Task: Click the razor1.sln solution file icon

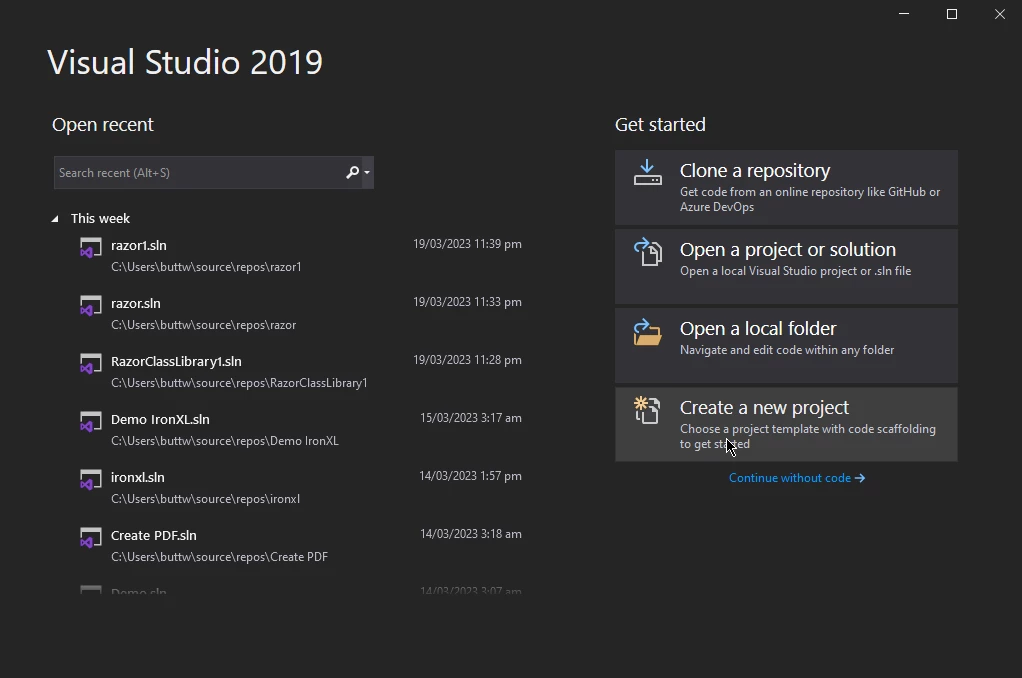Action: pyautogui.click(x=91, y=248)
